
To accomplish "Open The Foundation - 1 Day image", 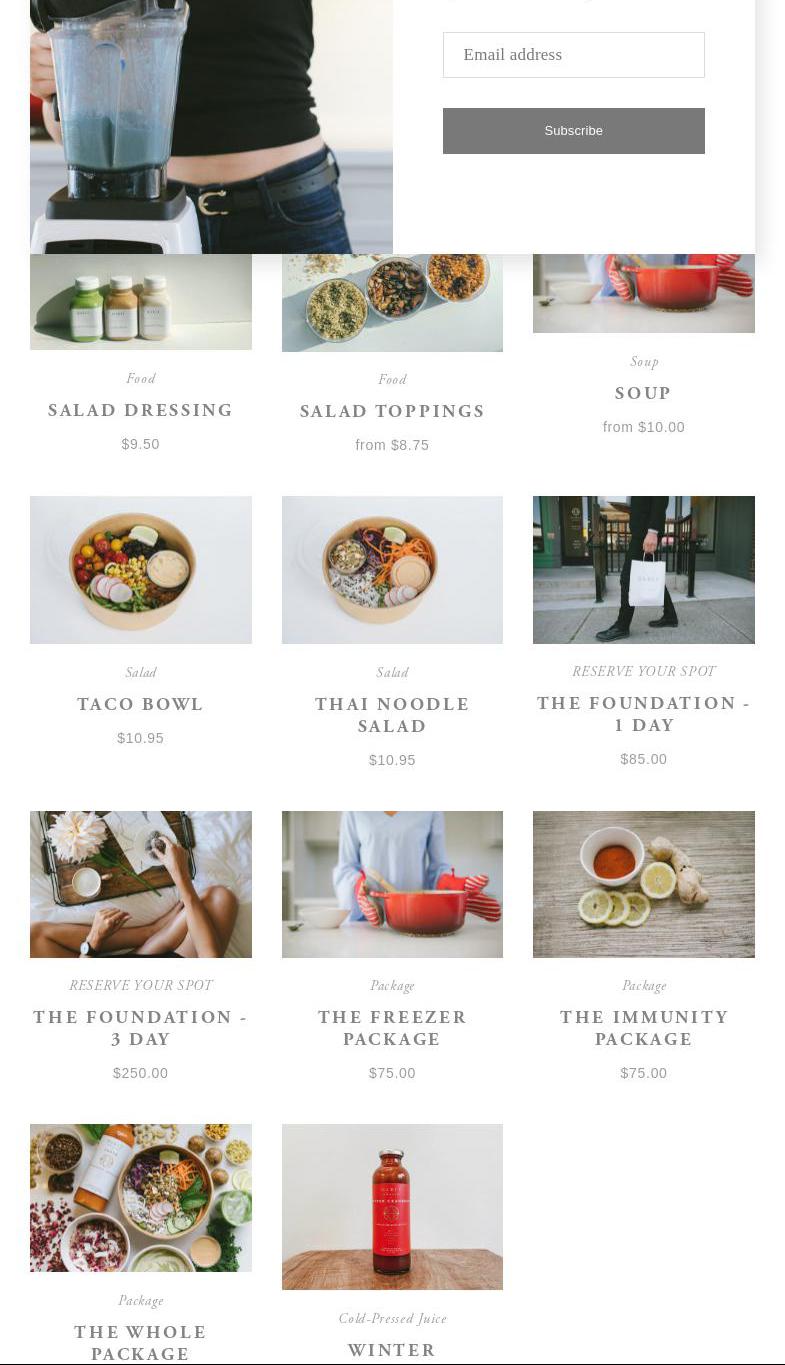I will click(644, 570).
